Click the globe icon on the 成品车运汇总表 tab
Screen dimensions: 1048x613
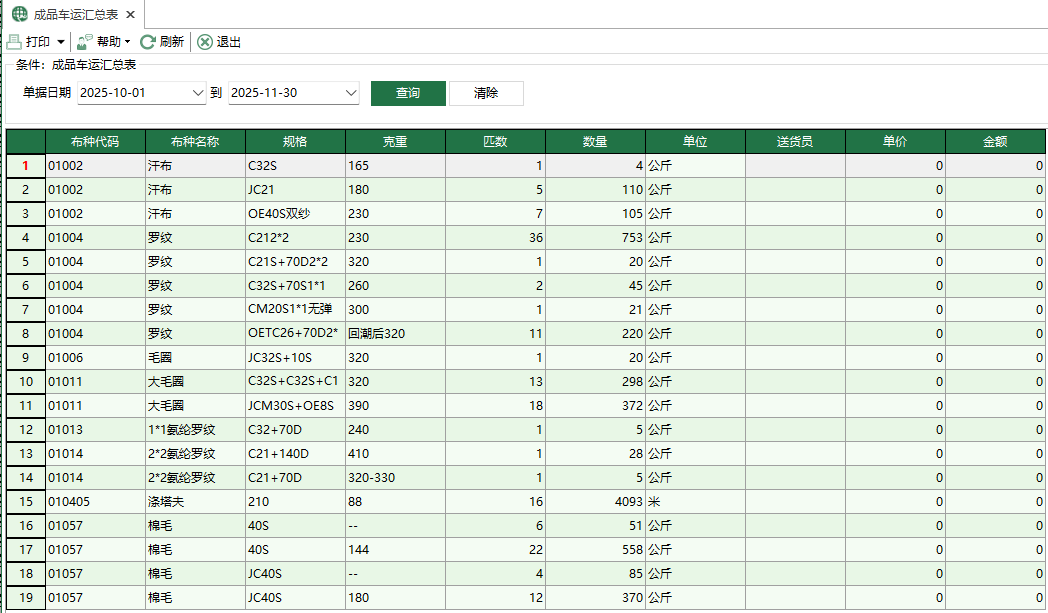[x=19, y=14]
